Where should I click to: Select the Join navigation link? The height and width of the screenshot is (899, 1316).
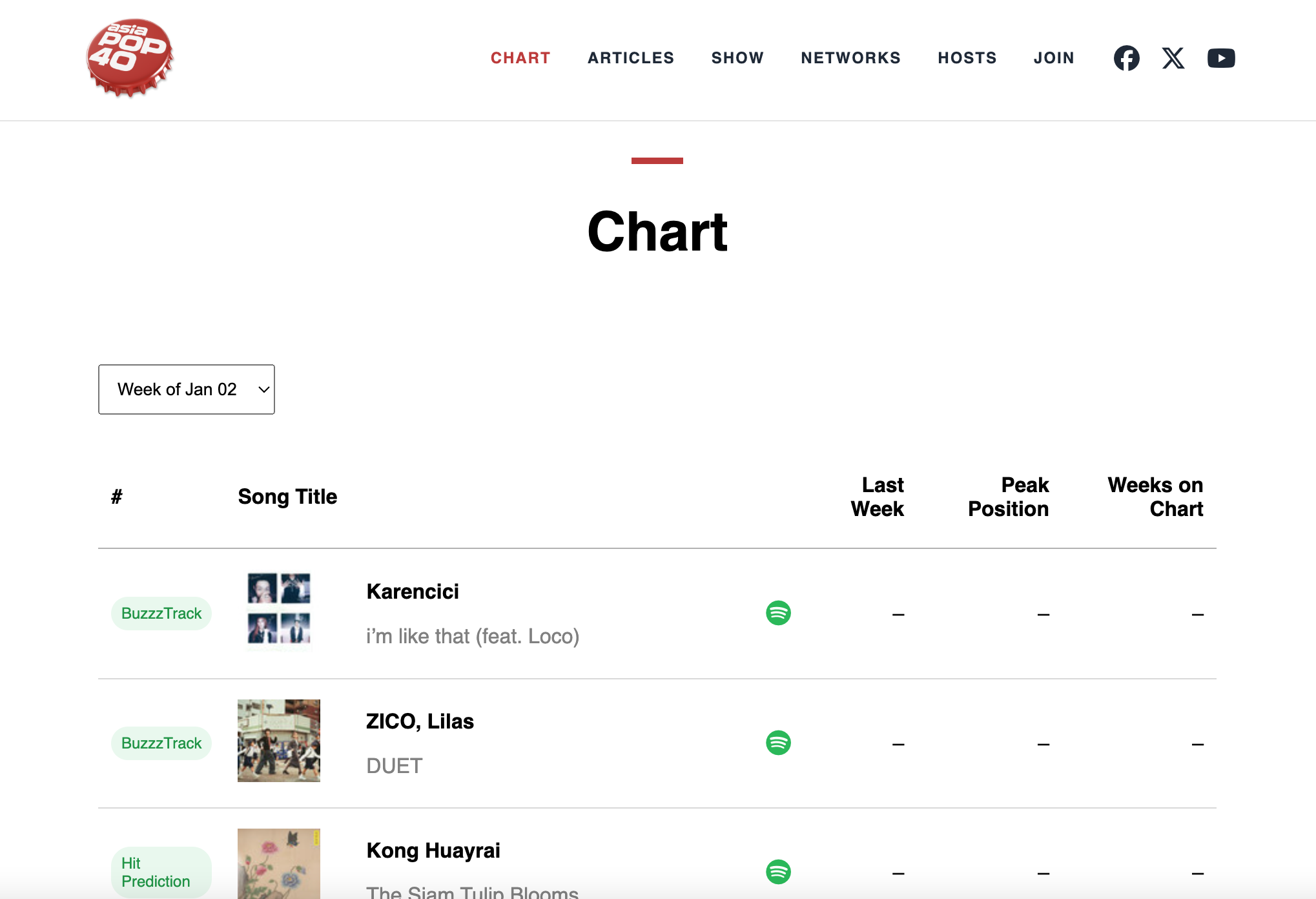tap(1054, 58)
